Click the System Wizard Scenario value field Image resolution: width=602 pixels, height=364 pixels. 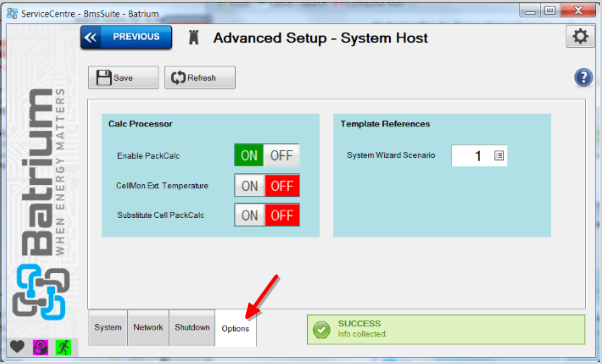pos(479,156)
